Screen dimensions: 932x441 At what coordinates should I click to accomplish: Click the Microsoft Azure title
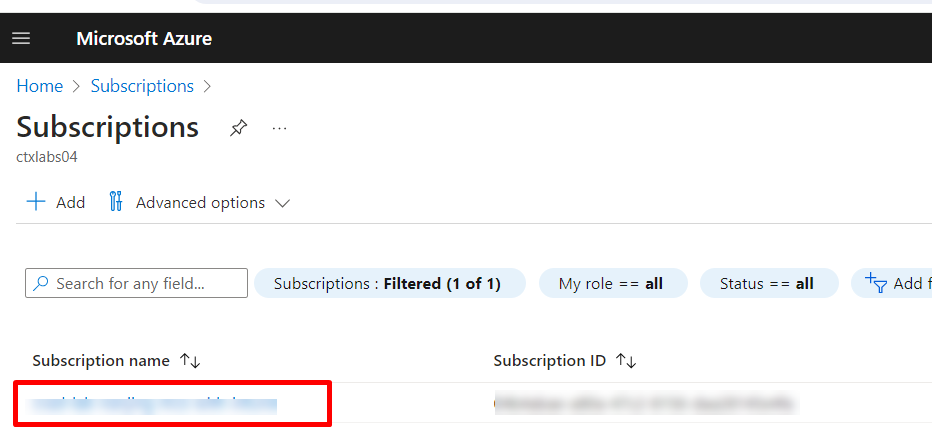point(144,39)
